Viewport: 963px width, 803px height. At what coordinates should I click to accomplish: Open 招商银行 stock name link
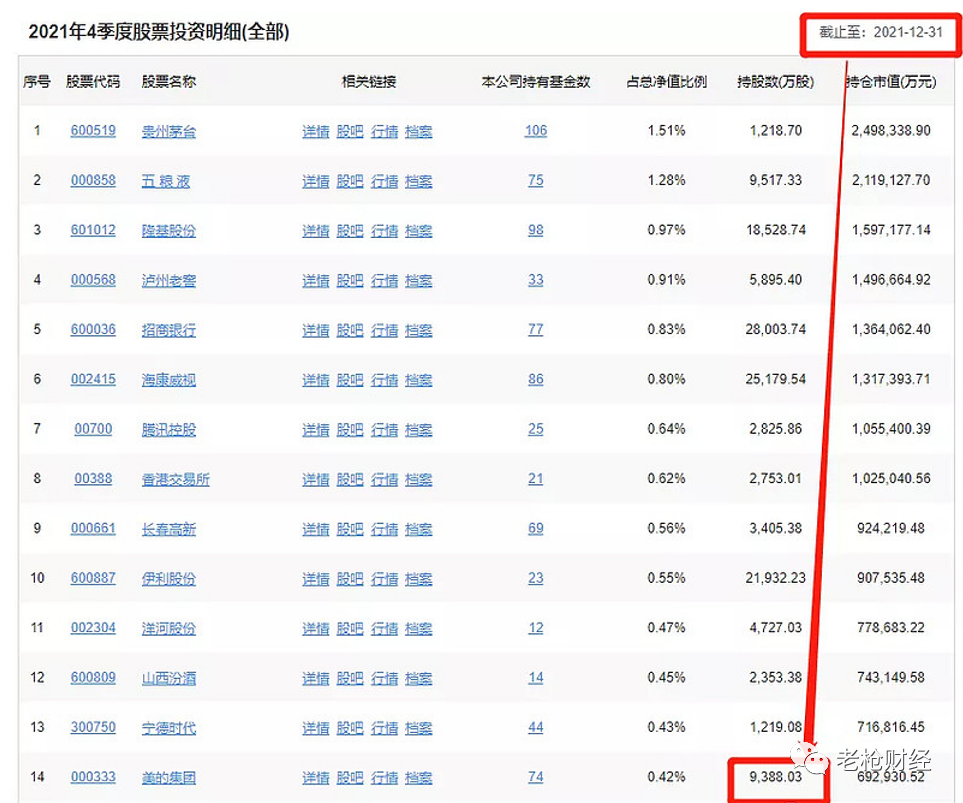[169, 331]
